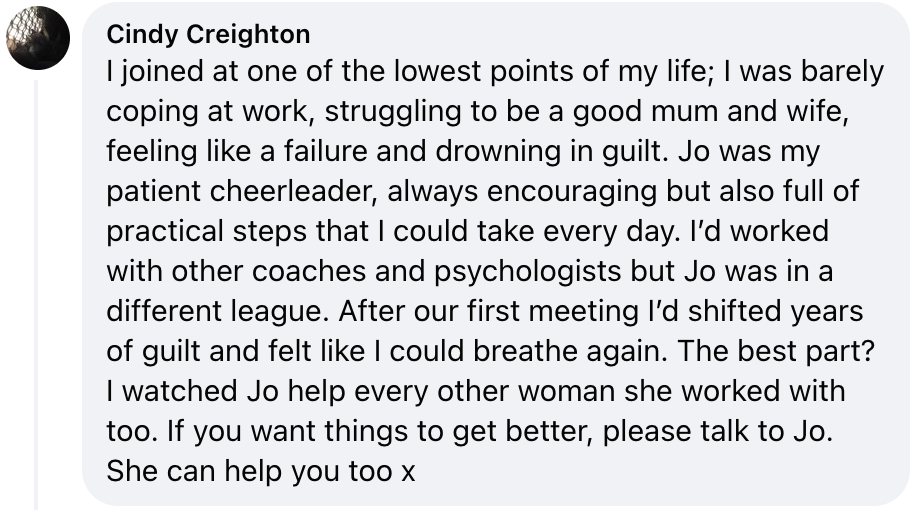Click the words "I joined at one"

click(x=191, y=73)
